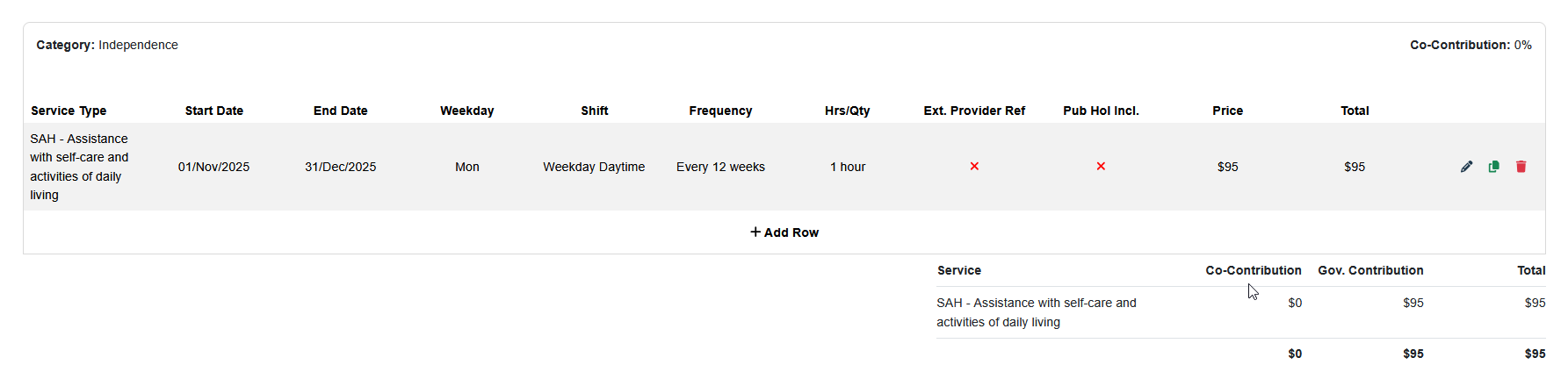This screenshot has width=1568, height=379.
Task: Click the green duplicate row icon
Action: point(1493,167)
